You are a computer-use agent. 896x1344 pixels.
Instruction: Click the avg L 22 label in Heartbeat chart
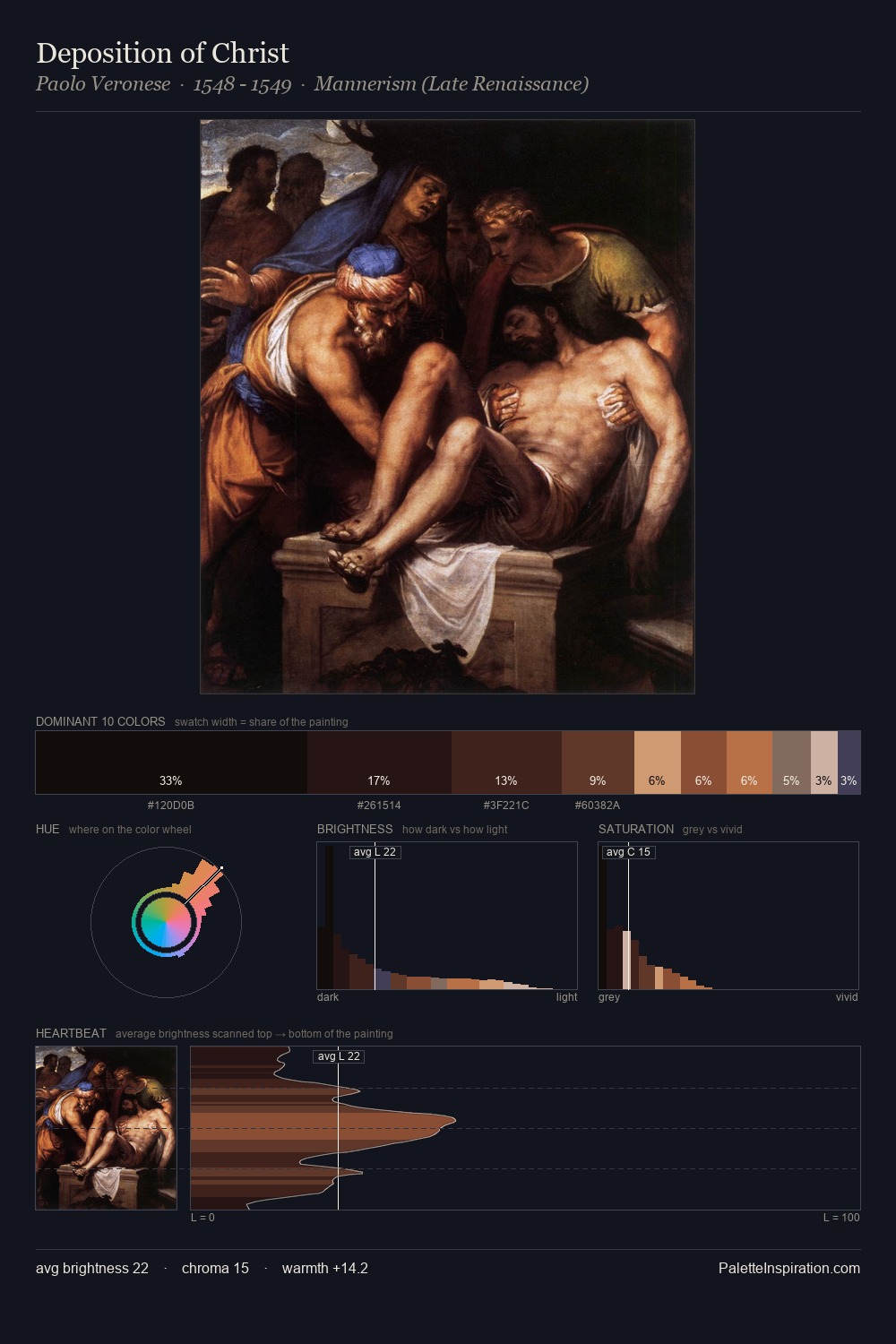click(x=339, y=1056)
